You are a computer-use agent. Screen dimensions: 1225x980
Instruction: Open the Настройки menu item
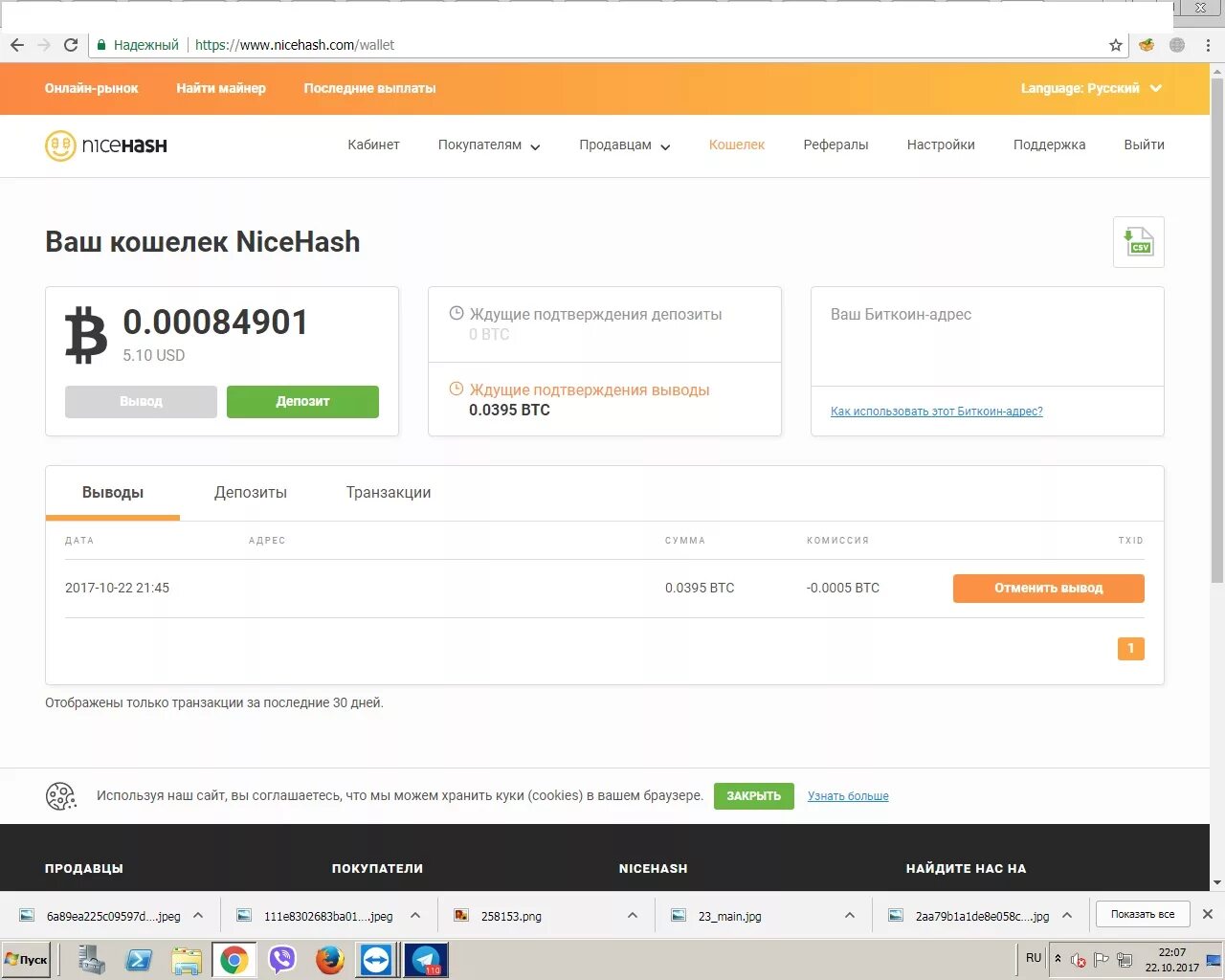pos(941,145)
